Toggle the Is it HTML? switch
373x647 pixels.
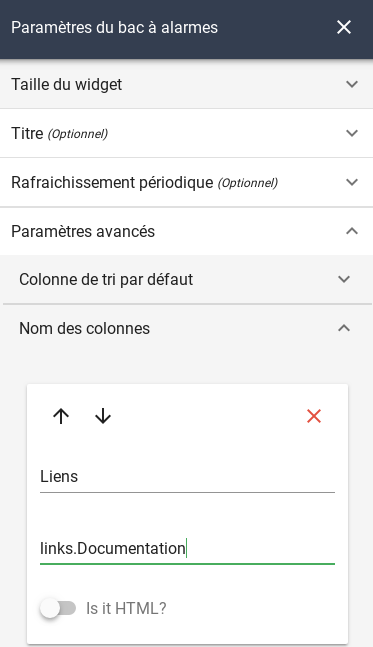[x=58, y=609]
